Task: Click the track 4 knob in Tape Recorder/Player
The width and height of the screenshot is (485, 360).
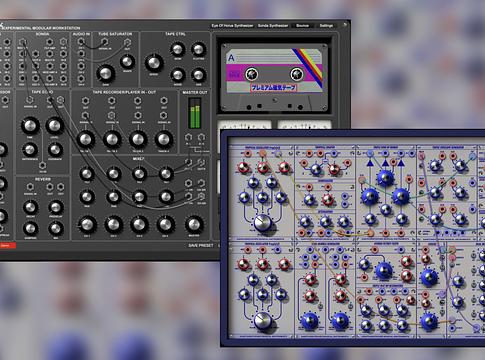Action: 164,139
